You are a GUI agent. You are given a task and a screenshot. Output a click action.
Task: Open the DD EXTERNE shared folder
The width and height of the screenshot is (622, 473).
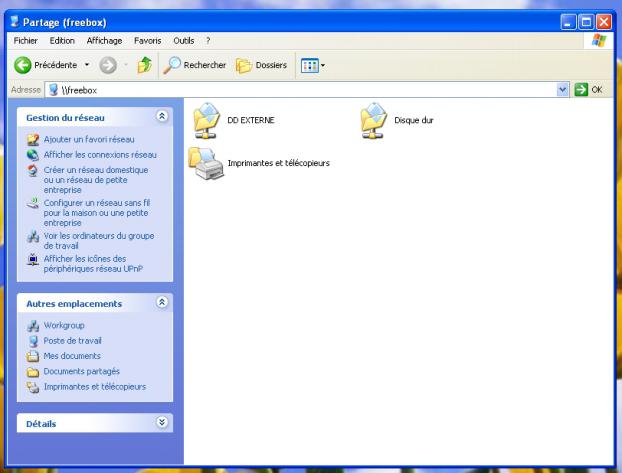pyautogui.click(x=206, y=119)
